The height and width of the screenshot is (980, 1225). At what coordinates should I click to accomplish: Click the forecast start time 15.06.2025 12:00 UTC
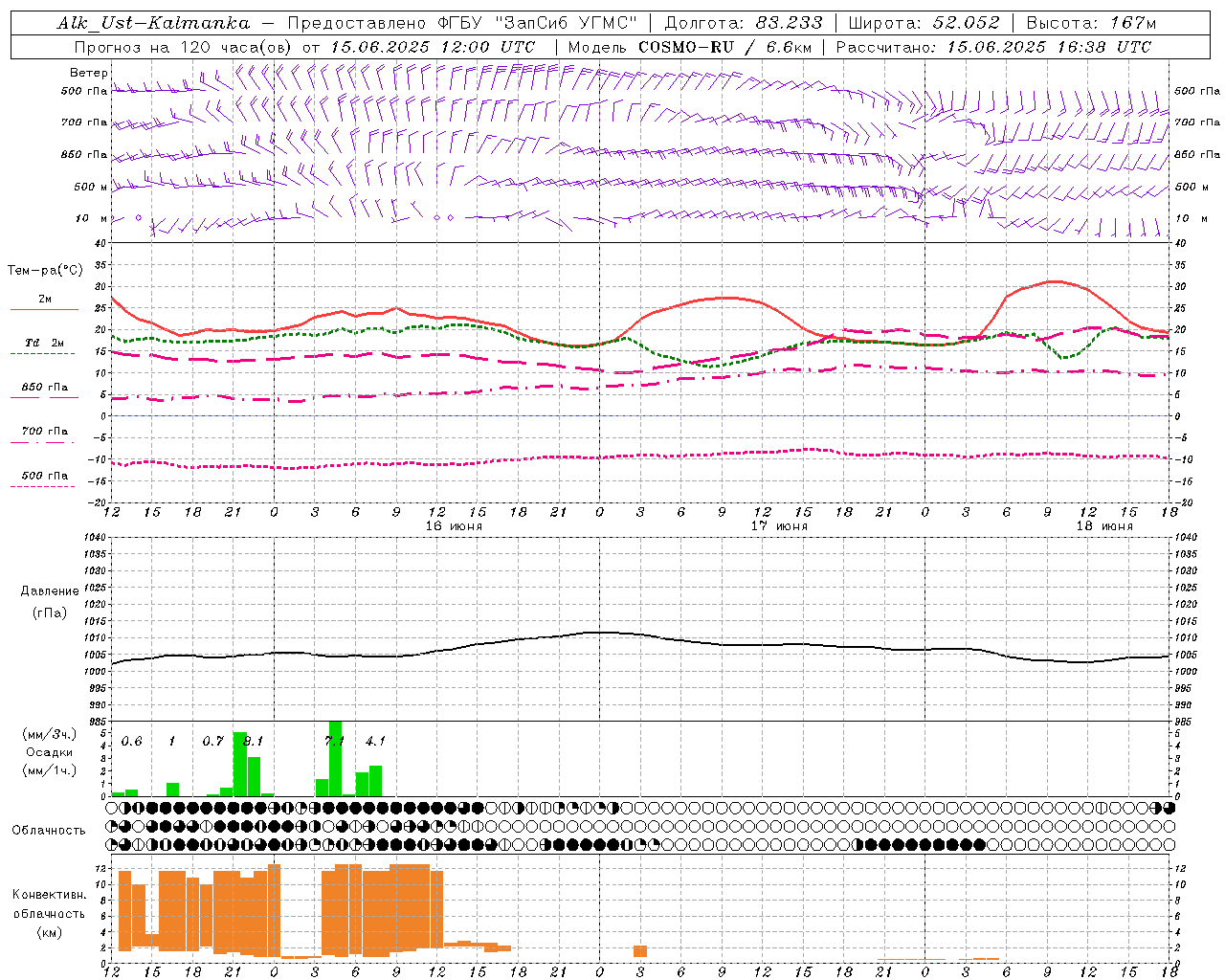coord(432,47)
